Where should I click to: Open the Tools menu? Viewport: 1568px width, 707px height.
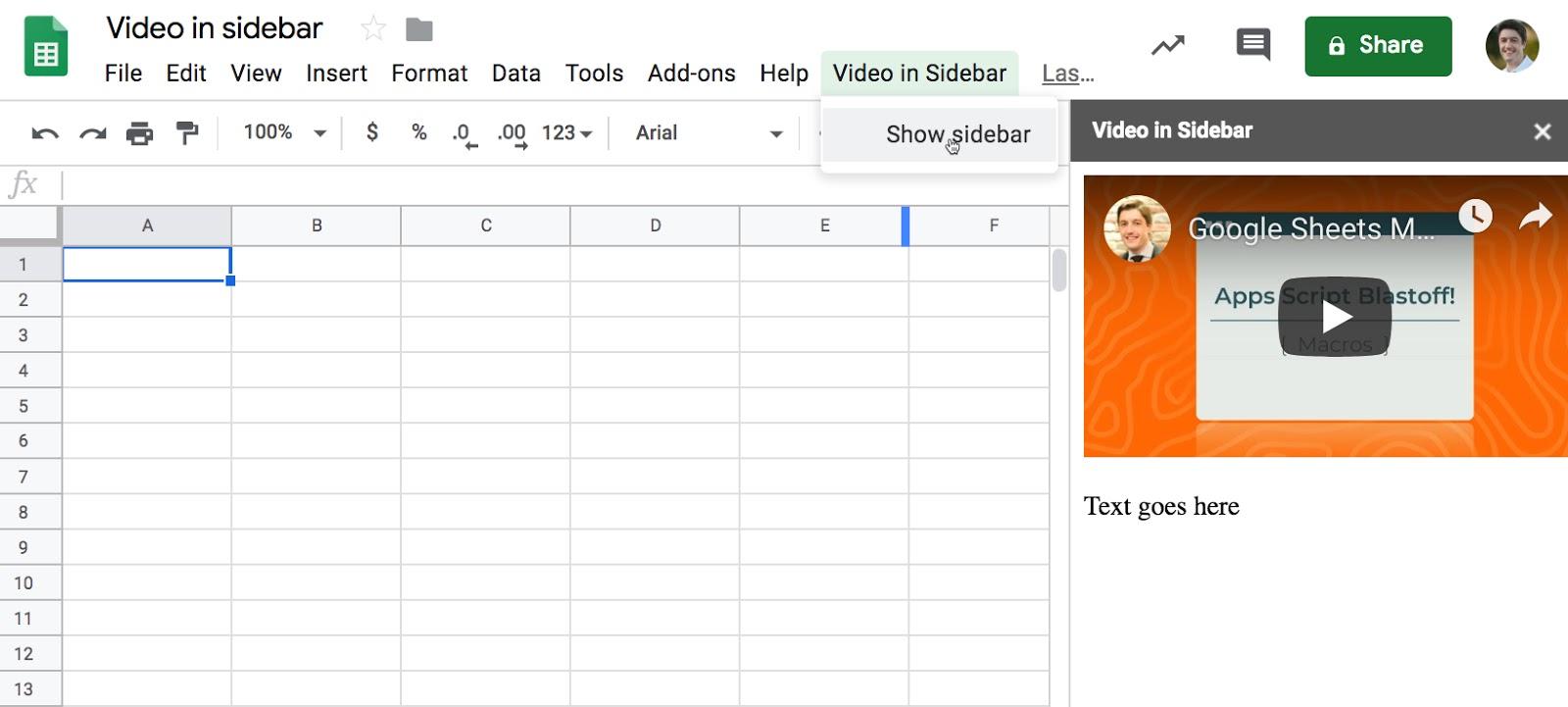pos(594,74)
